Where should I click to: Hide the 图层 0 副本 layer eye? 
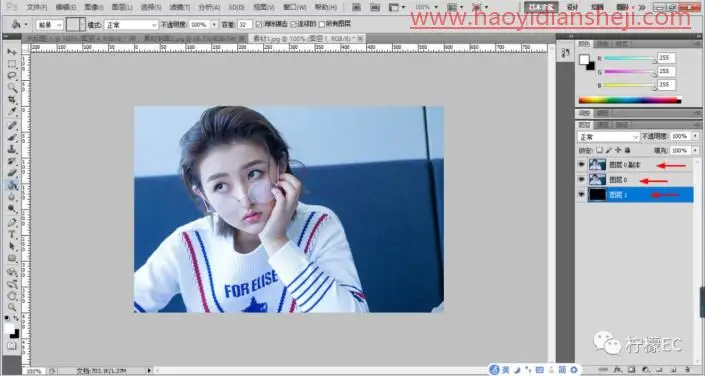click(x=581, y=165)
